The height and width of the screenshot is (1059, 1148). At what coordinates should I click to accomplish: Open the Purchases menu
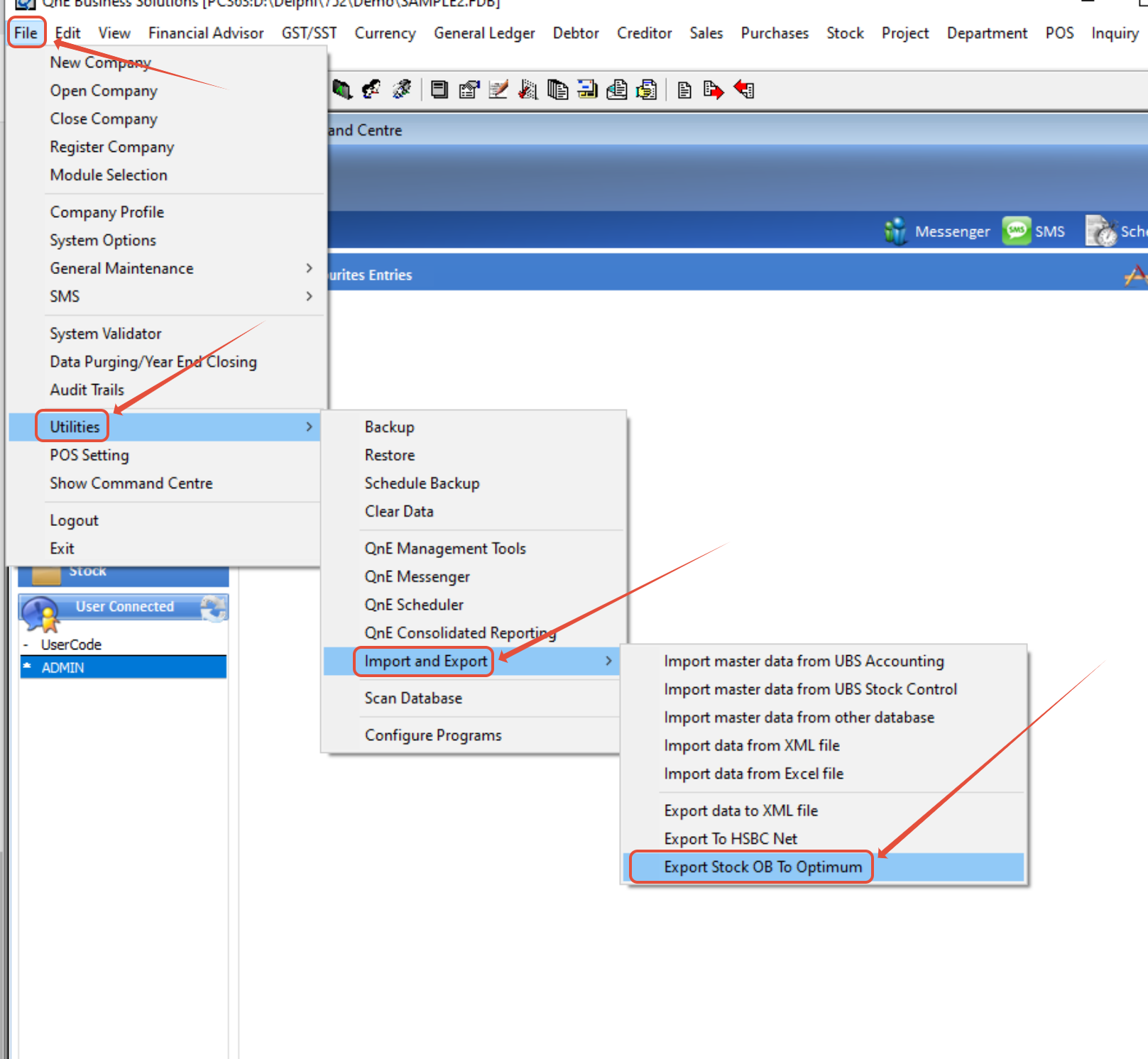[775, 33]
